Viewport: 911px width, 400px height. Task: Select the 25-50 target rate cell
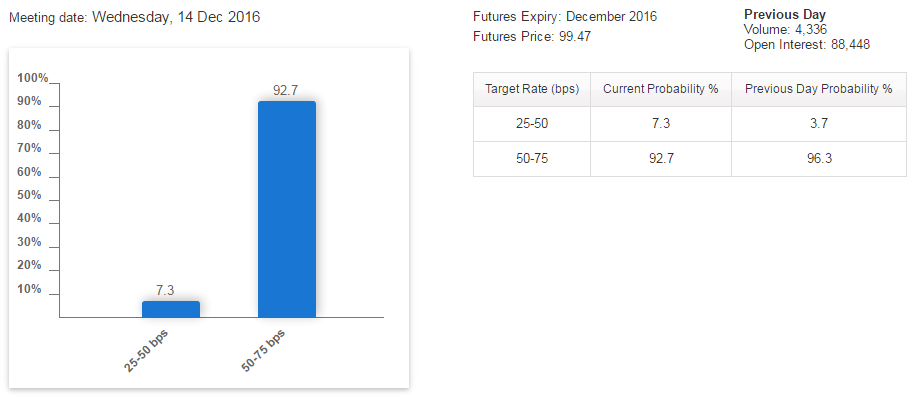pyautogui.click(x=532, y=124)
